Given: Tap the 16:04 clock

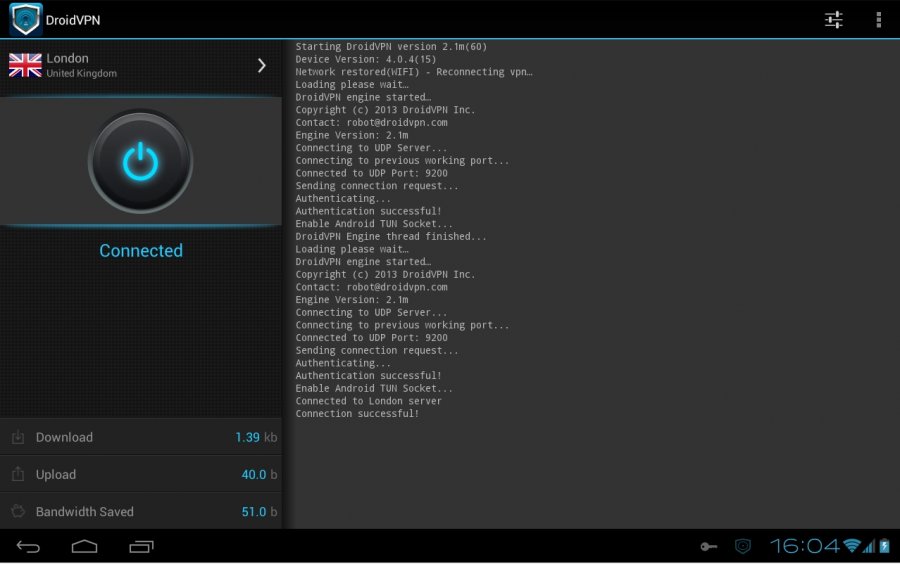Looking at the screenshot, I should pyautogui.click(x=804, y=546).
